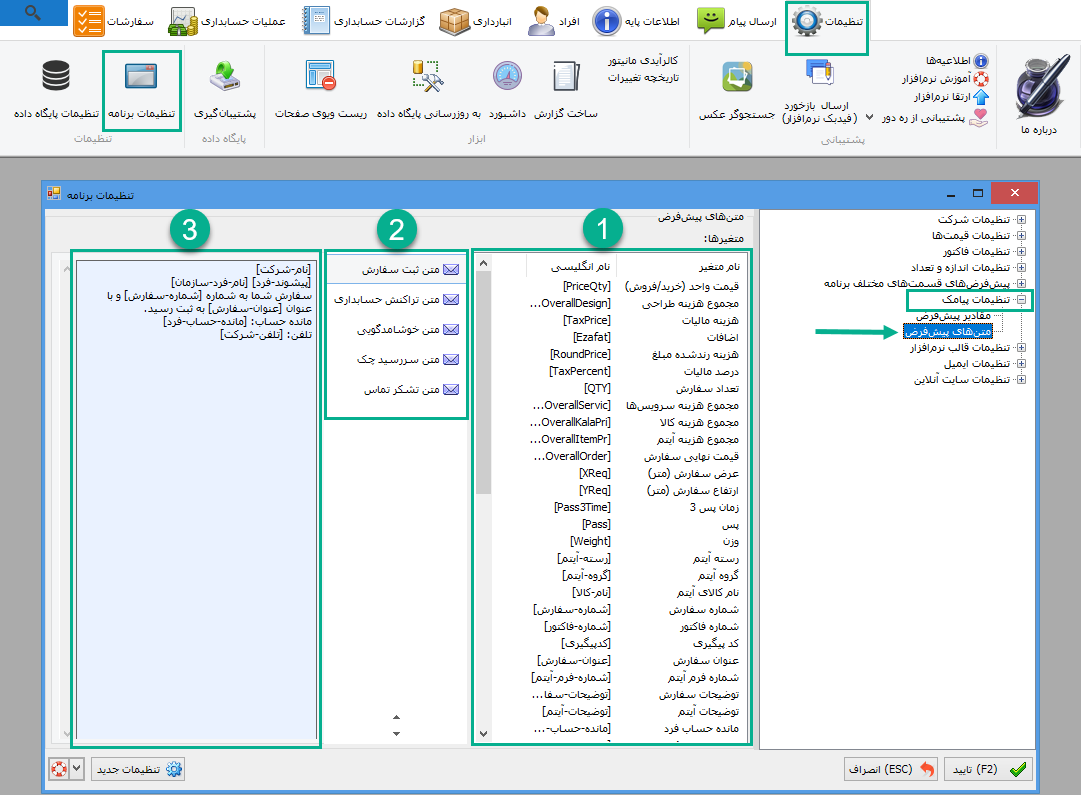Open the search magnifier button

pyautogui.click(x=32, y=12)
